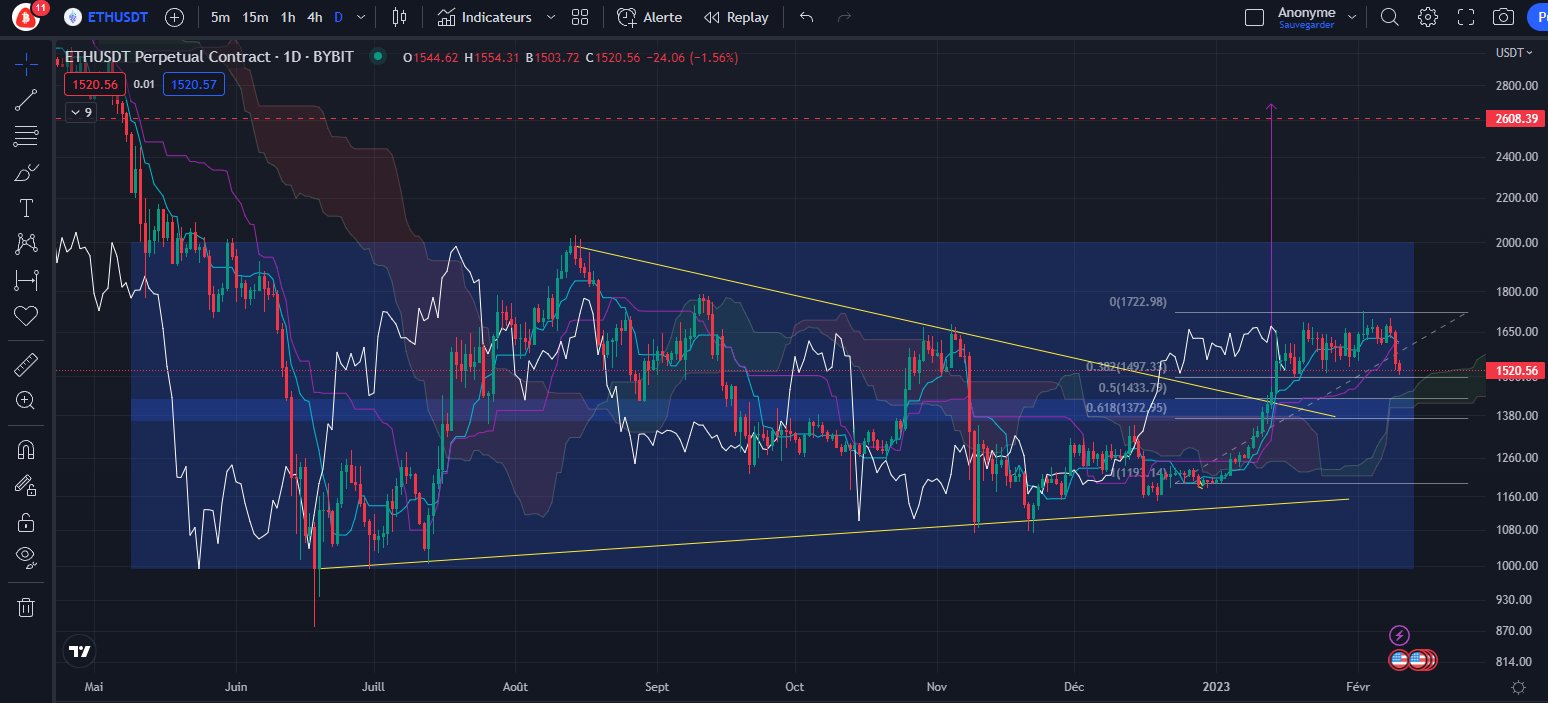The width and height of the screenshot is (1548, 703).
Task: Open the zoom-in tool
Action: [x=26, y=399]
